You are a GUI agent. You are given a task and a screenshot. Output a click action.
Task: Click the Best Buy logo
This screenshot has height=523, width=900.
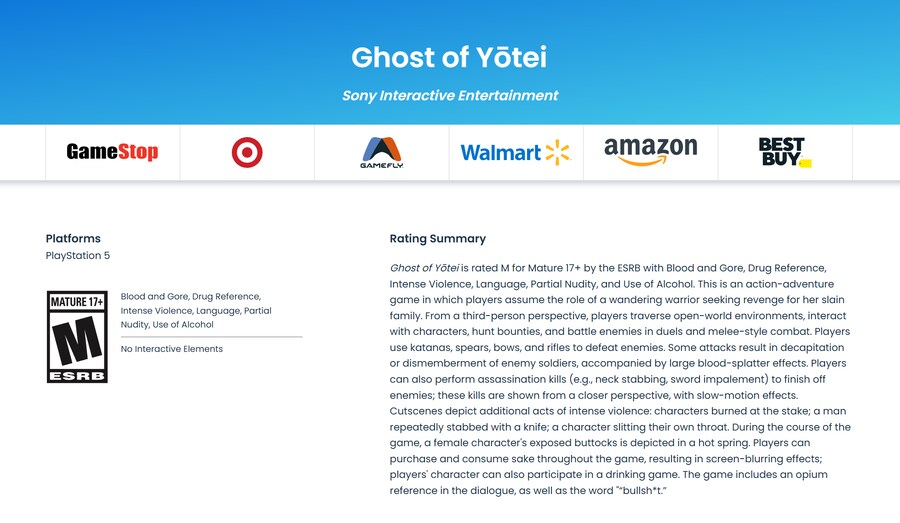[x=785, y=152]
